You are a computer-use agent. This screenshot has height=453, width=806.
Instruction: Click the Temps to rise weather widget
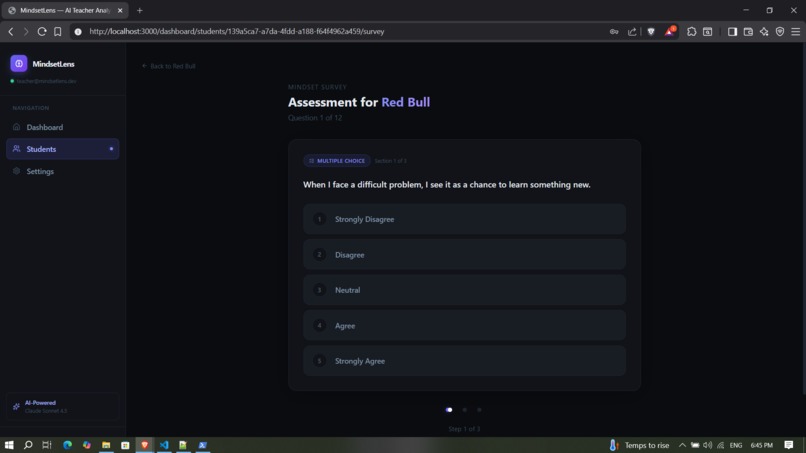639,445
